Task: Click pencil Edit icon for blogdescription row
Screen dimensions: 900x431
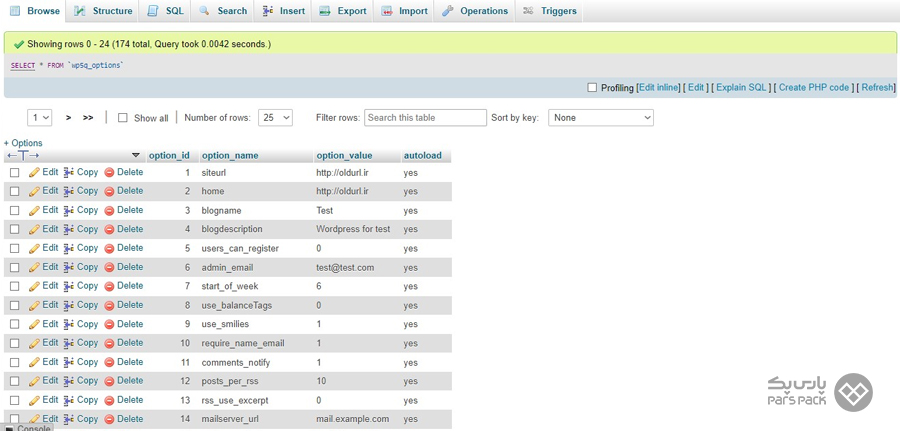Action: click(34, 229)
